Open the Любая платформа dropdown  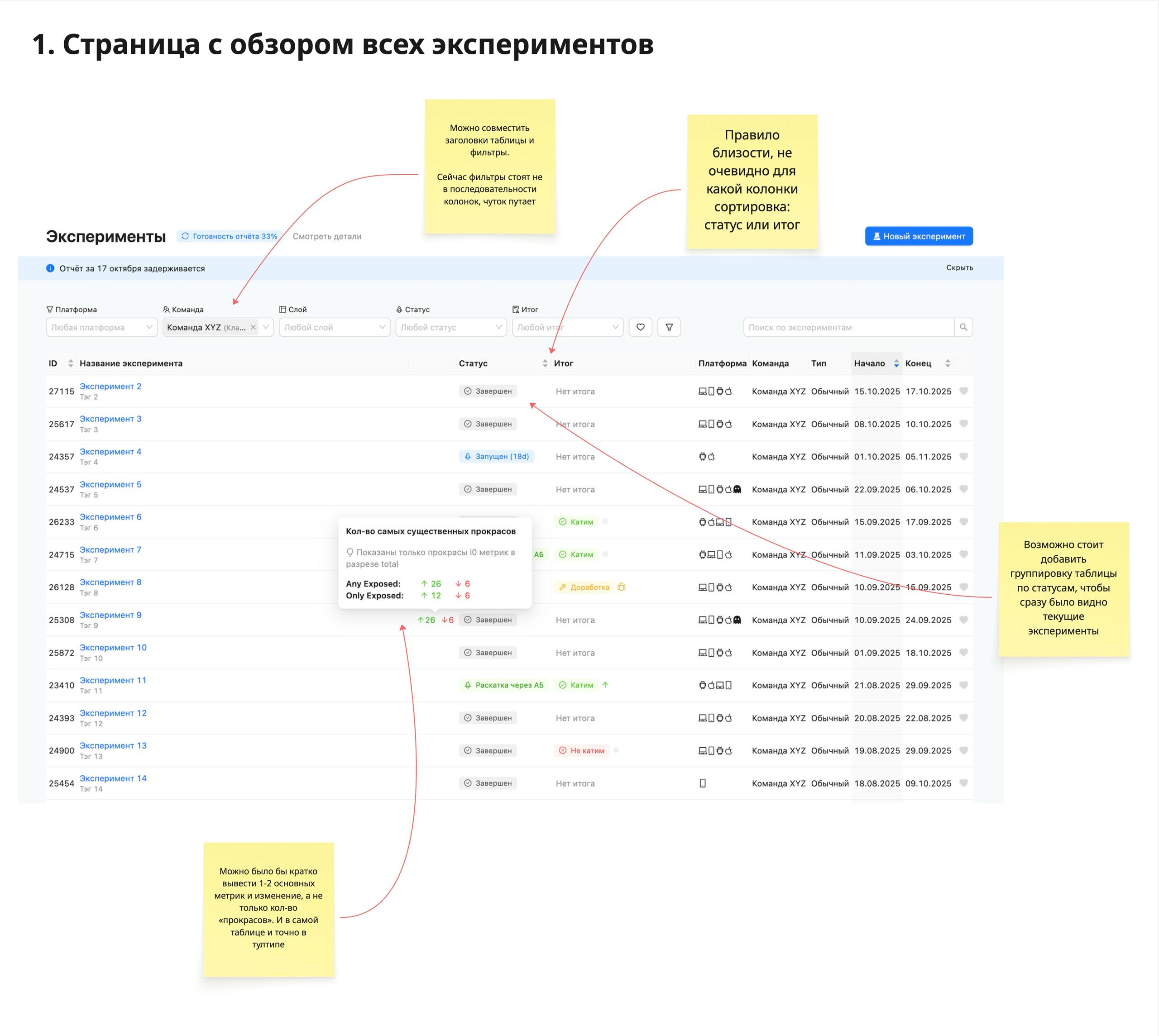[x=101, y=327]
